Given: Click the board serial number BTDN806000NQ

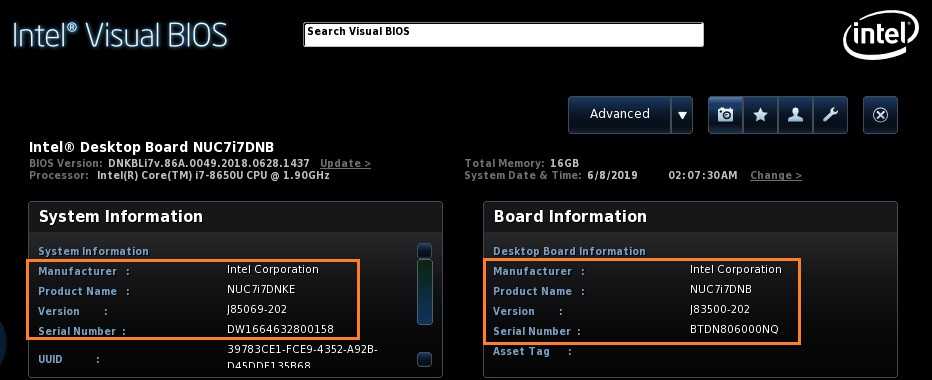Looking at the screenshot, I should [x=734, y=329].
